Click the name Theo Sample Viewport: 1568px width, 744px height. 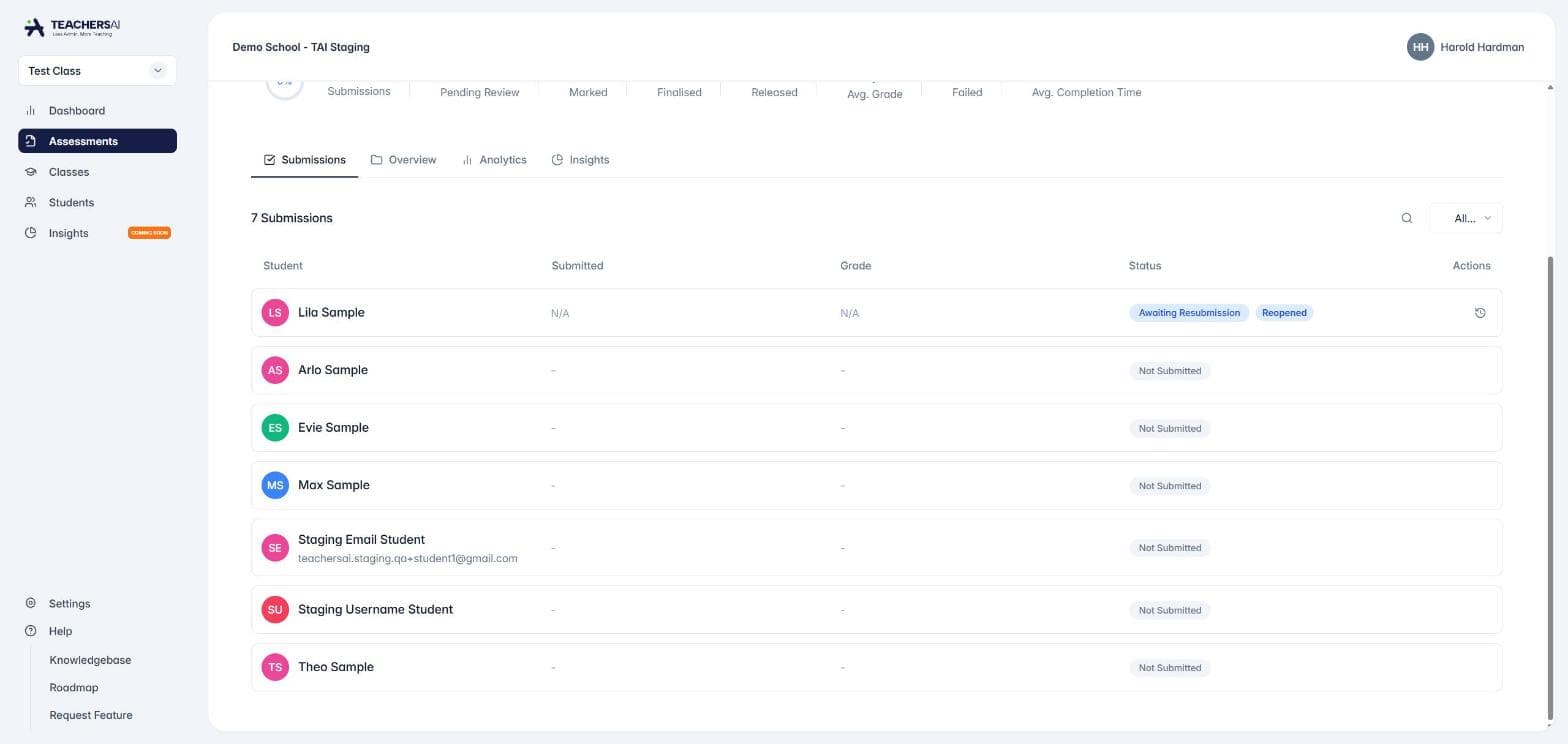[x=336, y=667]
